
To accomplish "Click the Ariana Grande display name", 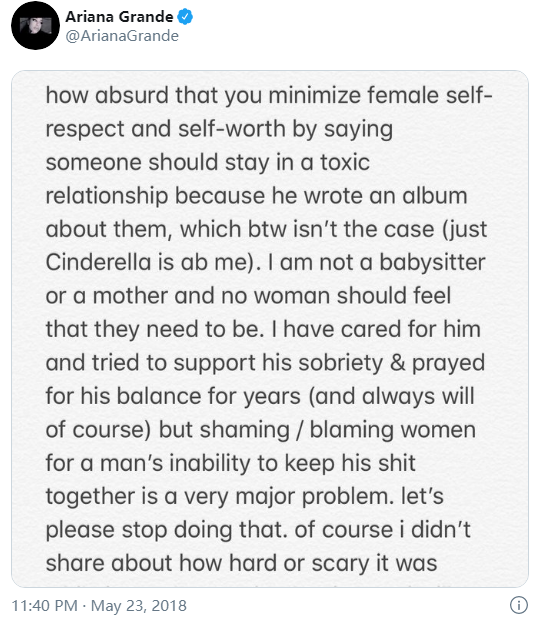I will (119, 17).
